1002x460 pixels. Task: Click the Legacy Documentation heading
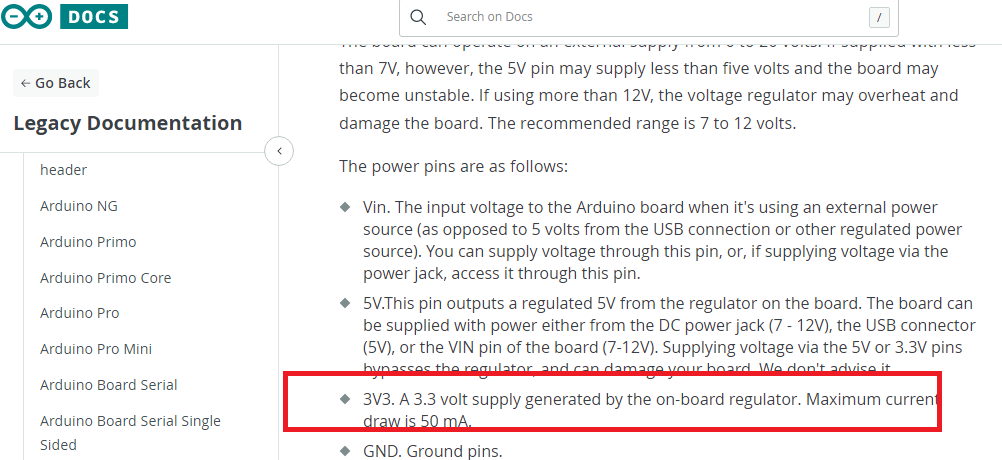click(x=128, y=123)
